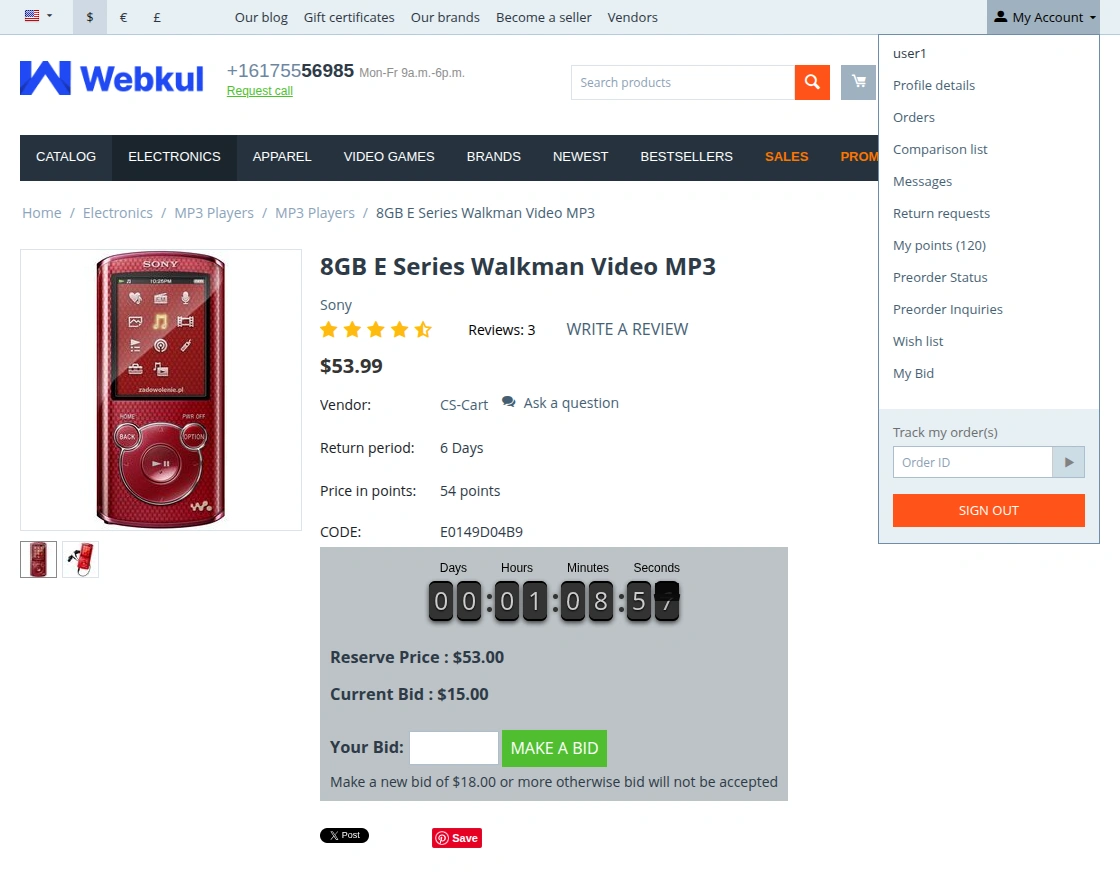Select the dollar currency option
The image size is (1120, 880).
90,17
